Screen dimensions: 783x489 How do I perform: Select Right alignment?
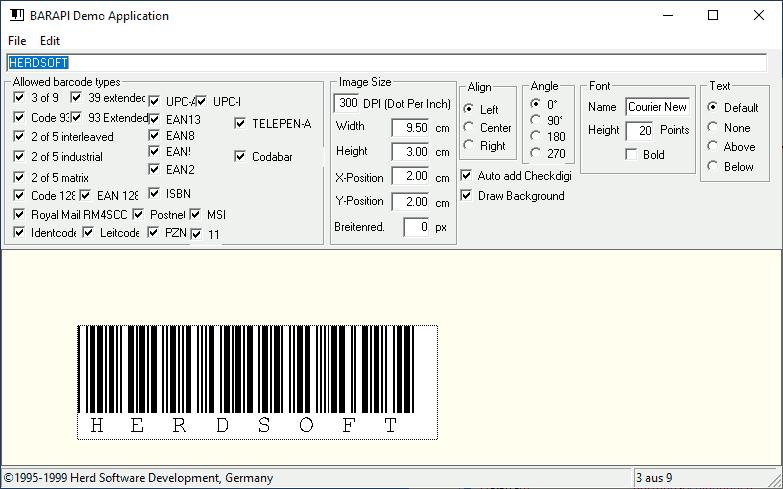[x=468, y=145]
